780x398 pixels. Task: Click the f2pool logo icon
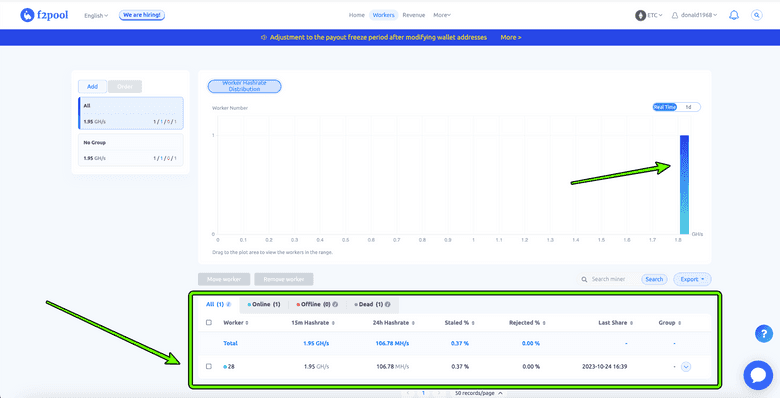pos(27,15)
